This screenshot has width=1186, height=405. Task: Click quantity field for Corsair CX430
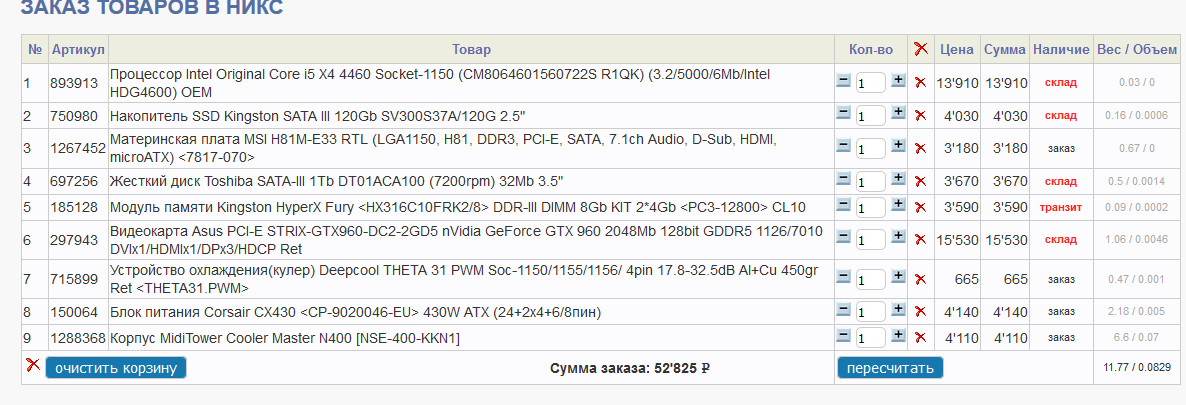tap(870, 313)
